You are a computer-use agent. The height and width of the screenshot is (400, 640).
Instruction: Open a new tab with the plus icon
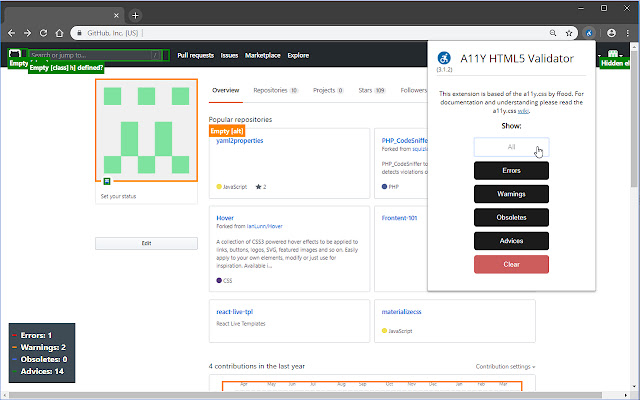(135, 16)
